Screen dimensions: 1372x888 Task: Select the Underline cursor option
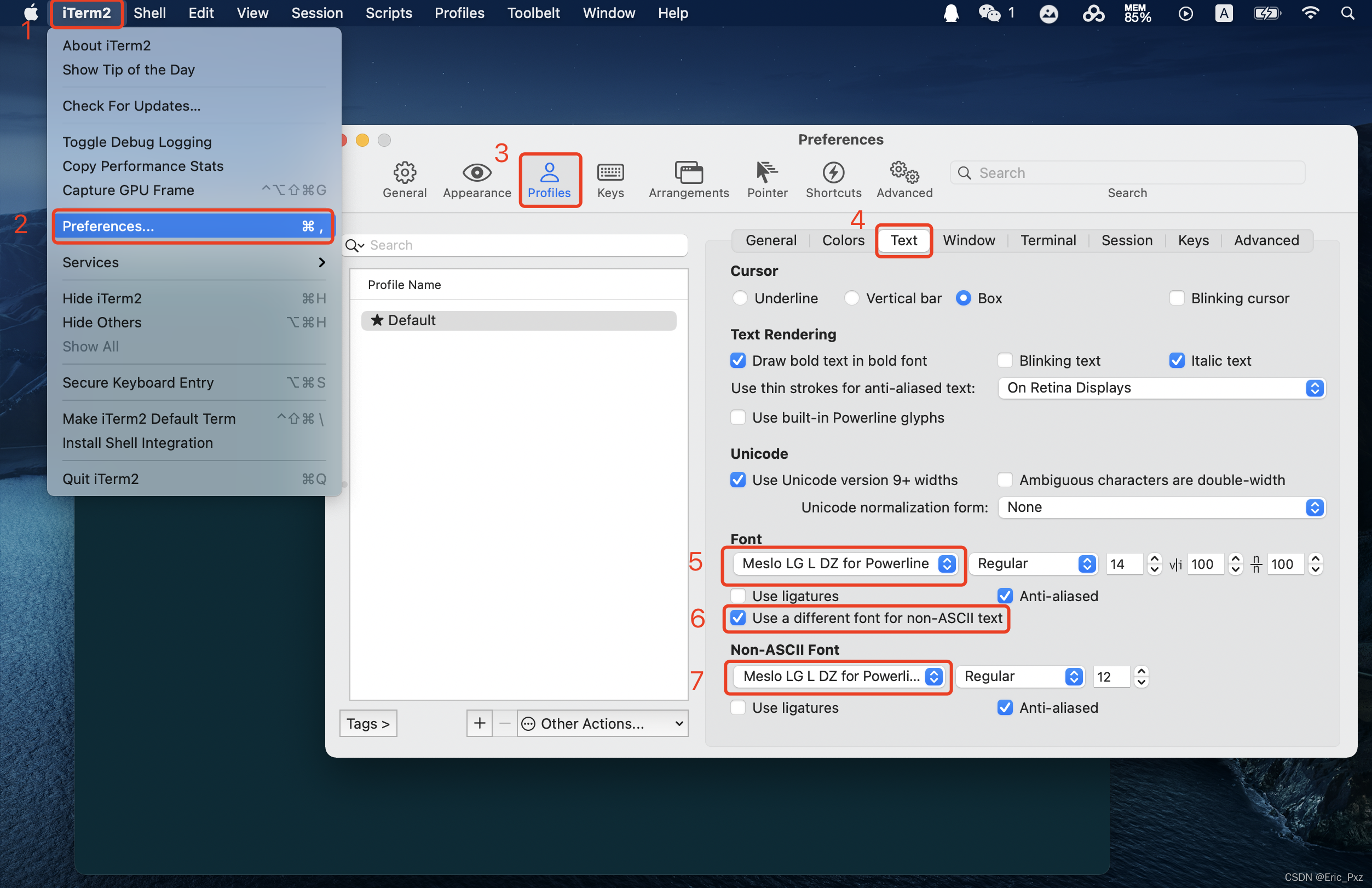pos(740,298)
